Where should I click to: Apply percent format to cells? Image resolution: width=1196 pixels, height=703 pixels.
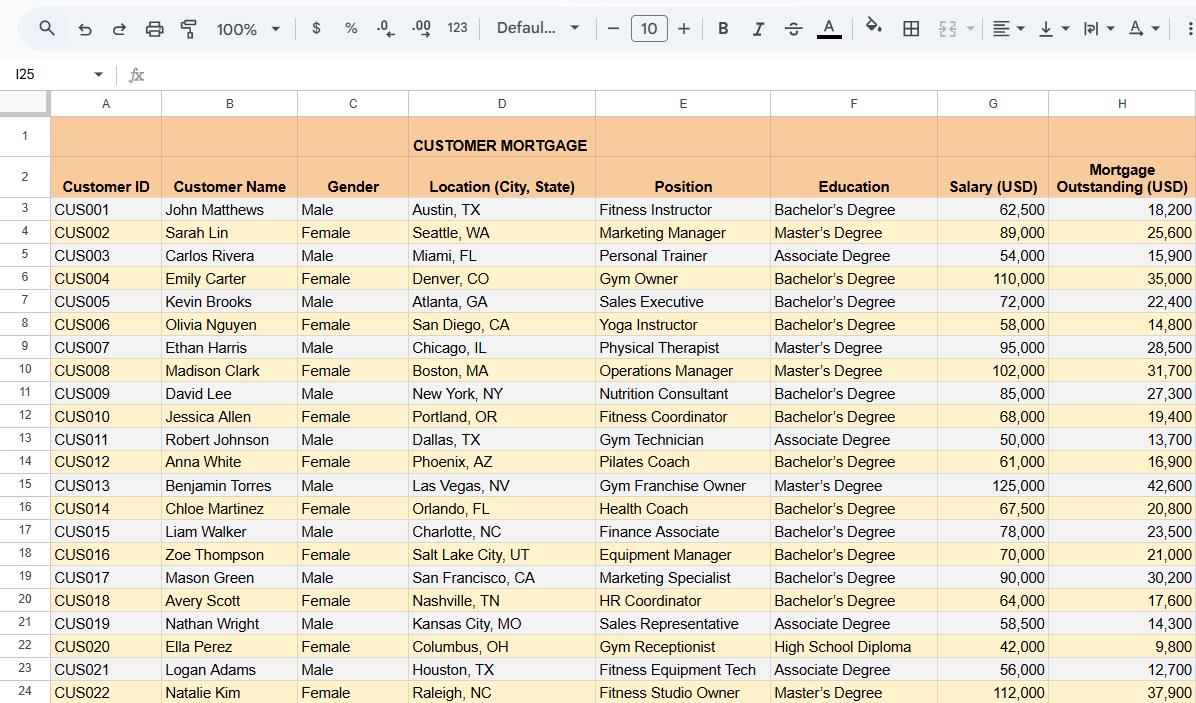(351, 28)
